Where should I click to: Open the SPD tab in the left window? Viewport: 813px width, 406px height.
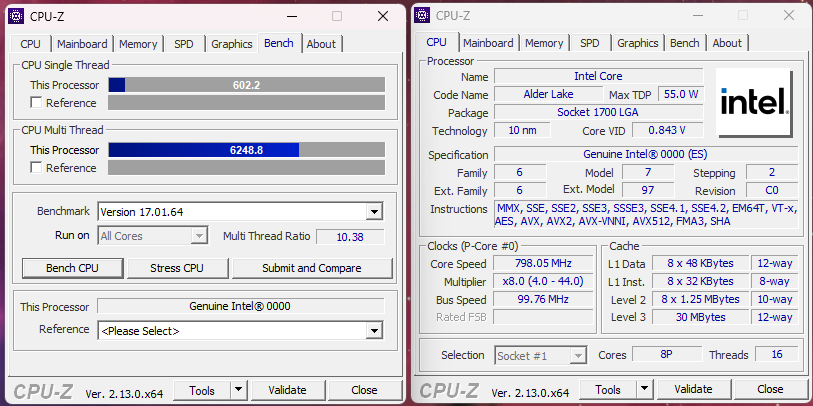pyautogui.click(x=184, y=44)
